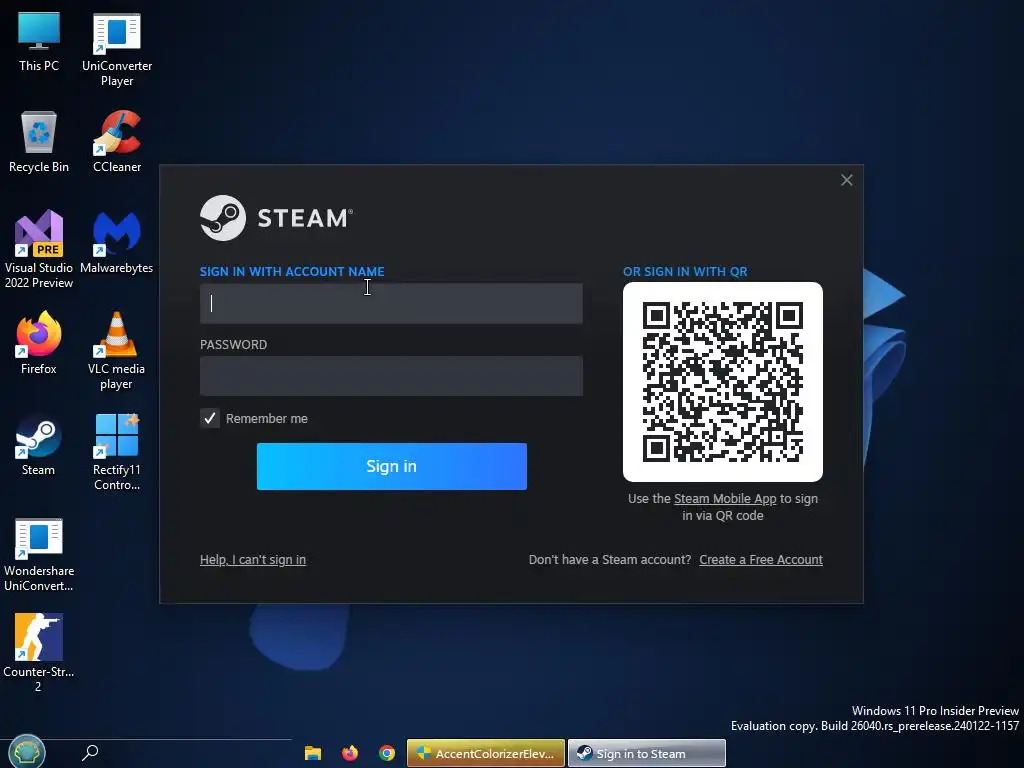Activate Sign in to Steam taskbar button
This screenshot has width=1024, height=768.
point(647,753)
